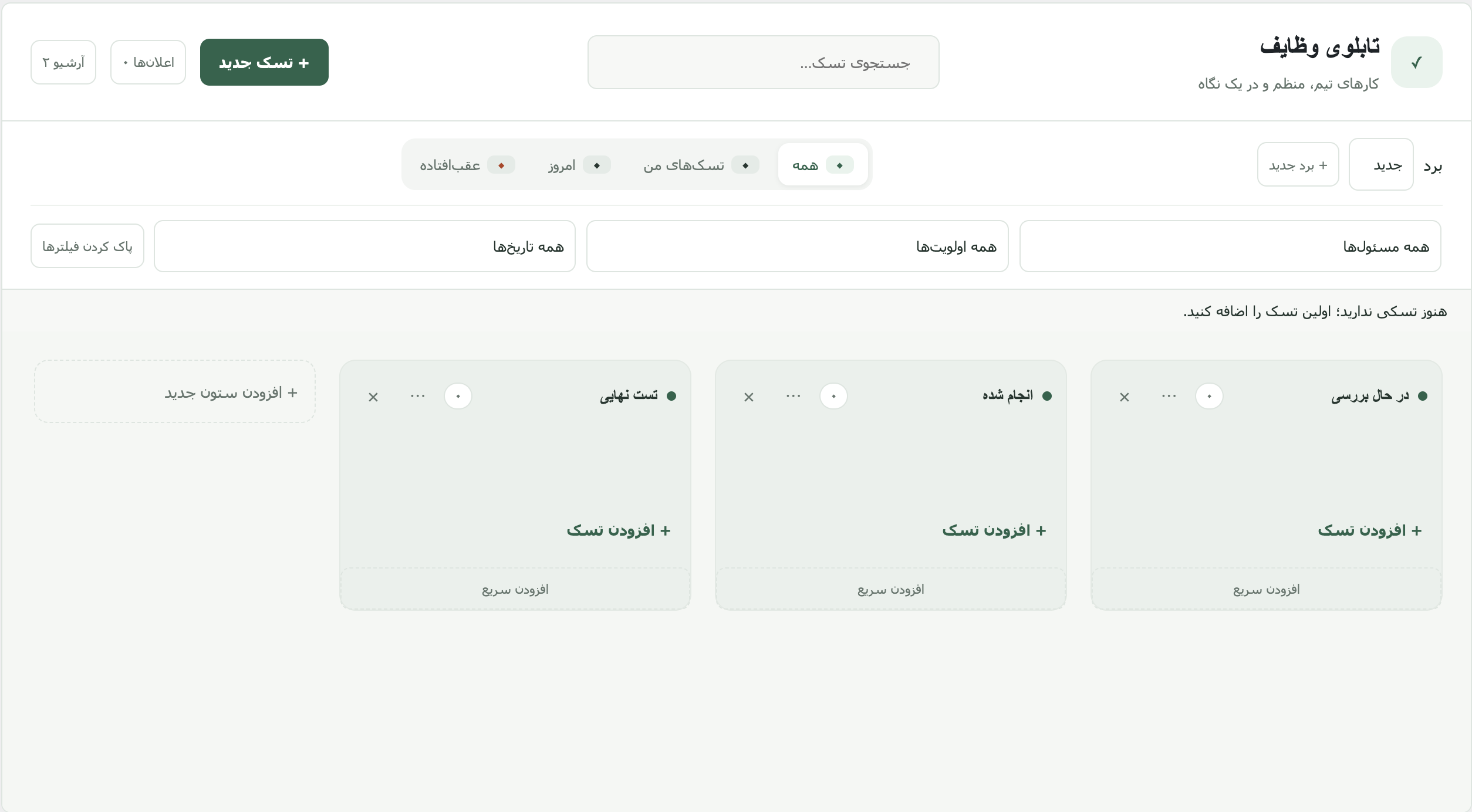The image size is (1472, 812).
Task: Open the همه تاریخ‌ها dropdown
Action: point(364,246)
